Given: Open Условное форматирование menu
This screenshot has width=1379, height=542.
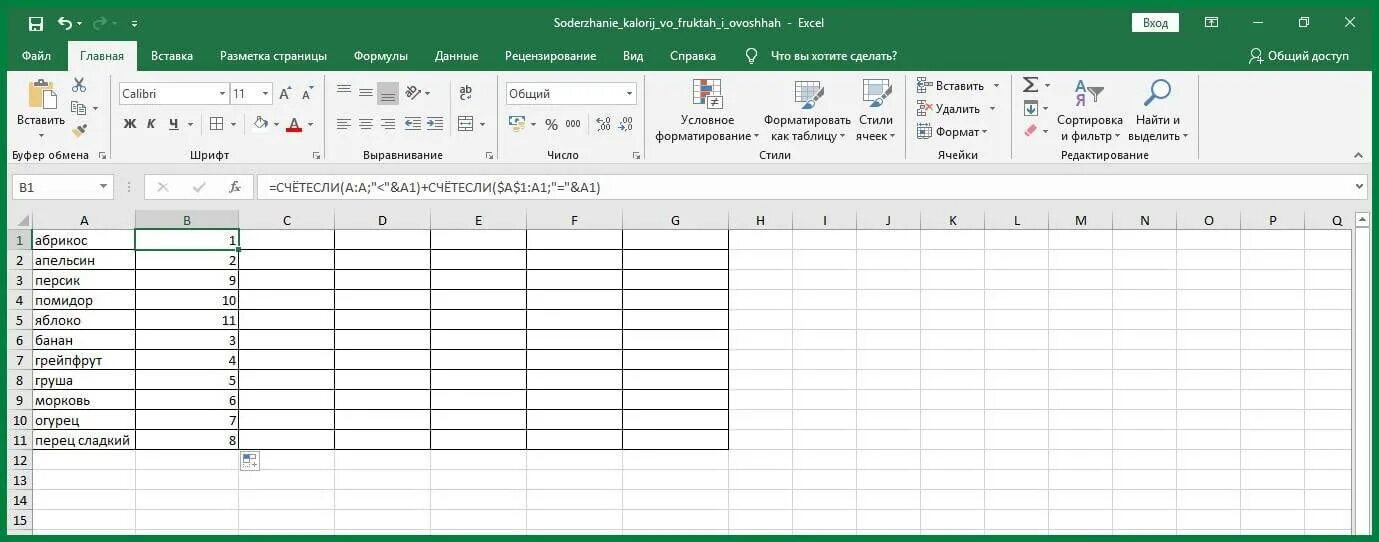Looking at the screenshot, I should pyautogui.click(x=707, y=110).
